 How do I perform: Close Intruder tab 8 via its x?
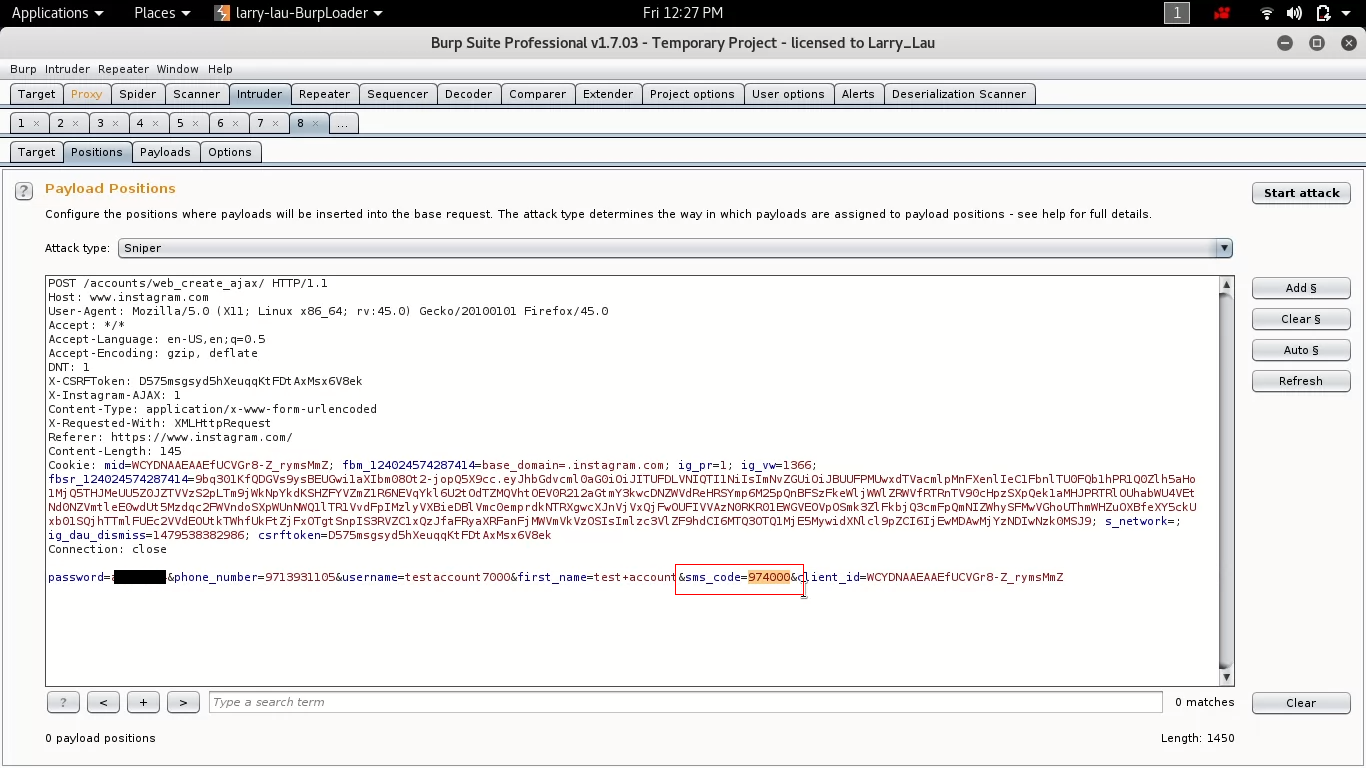(315, 124)
